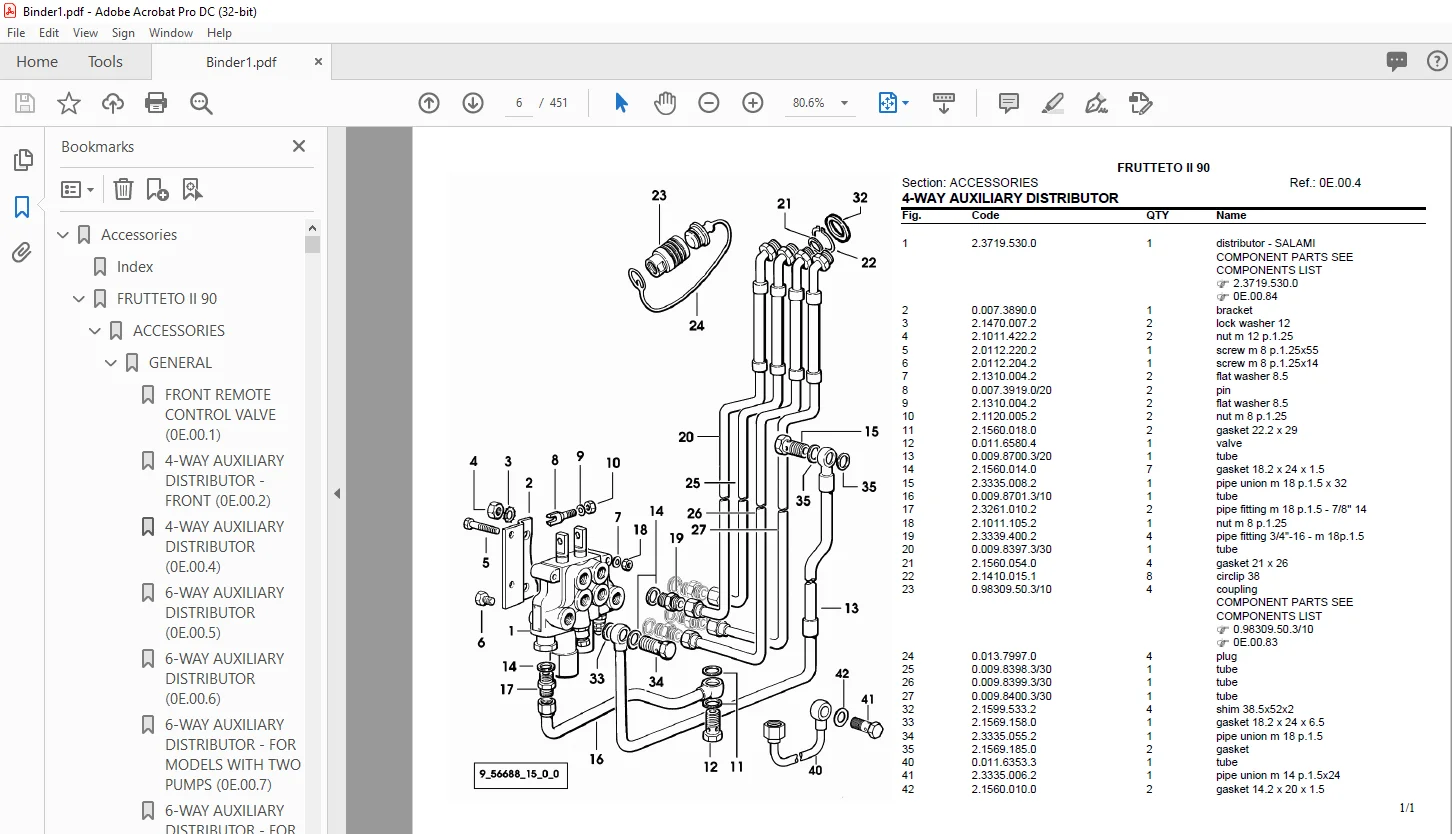Print the document using printer icon
The image size is (1452, 834).
[x=156, y=103]
